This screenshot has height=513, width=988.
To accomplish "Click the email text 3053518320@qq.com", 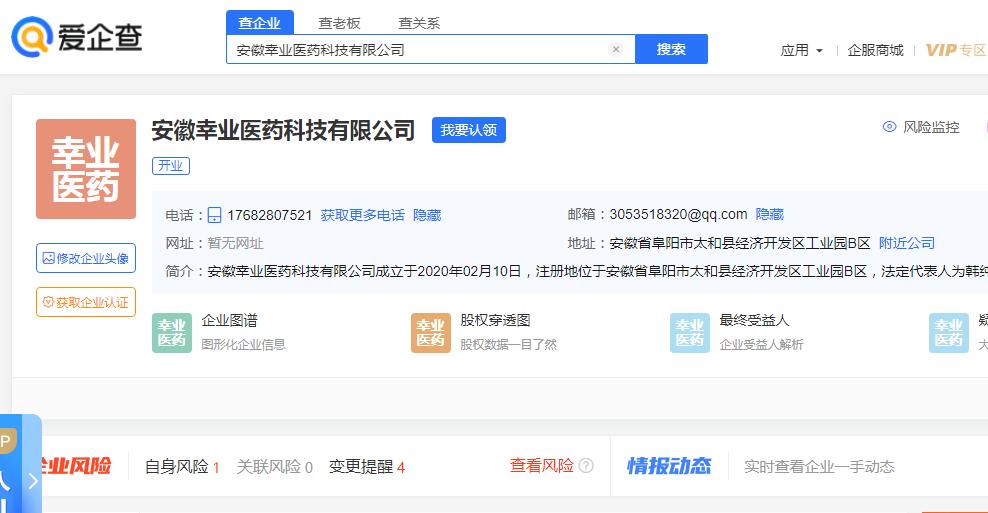I will 678,214.
